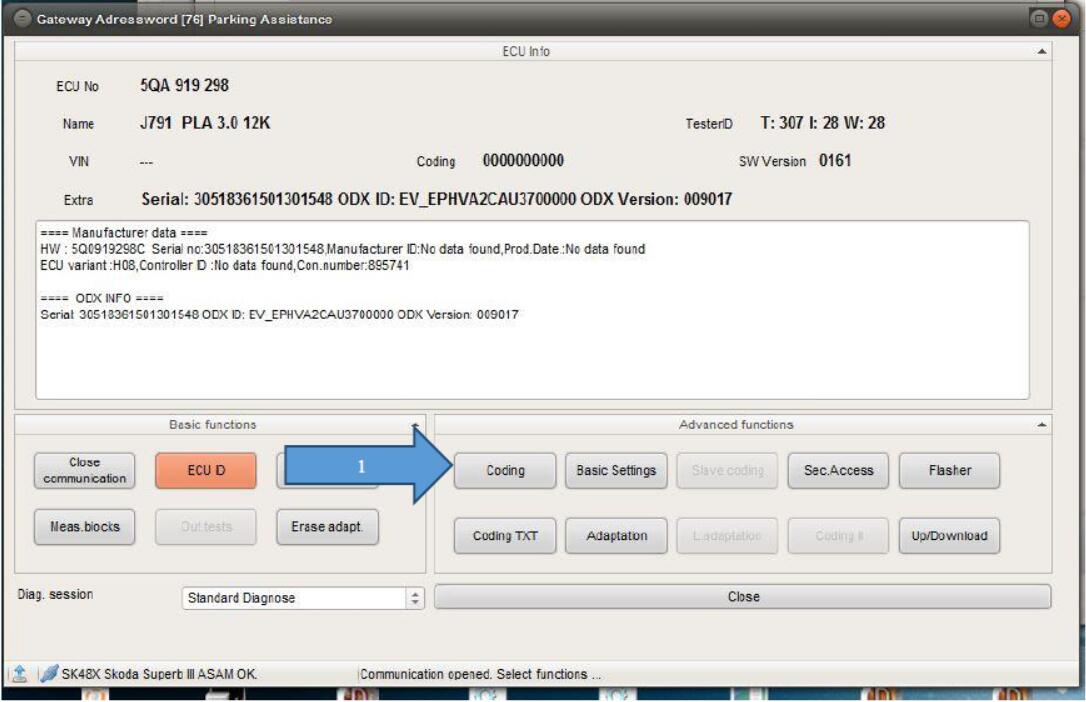The image size is (1086, 702).
Task: Click the greyed L.adaptation button
Action: [727, 536]
